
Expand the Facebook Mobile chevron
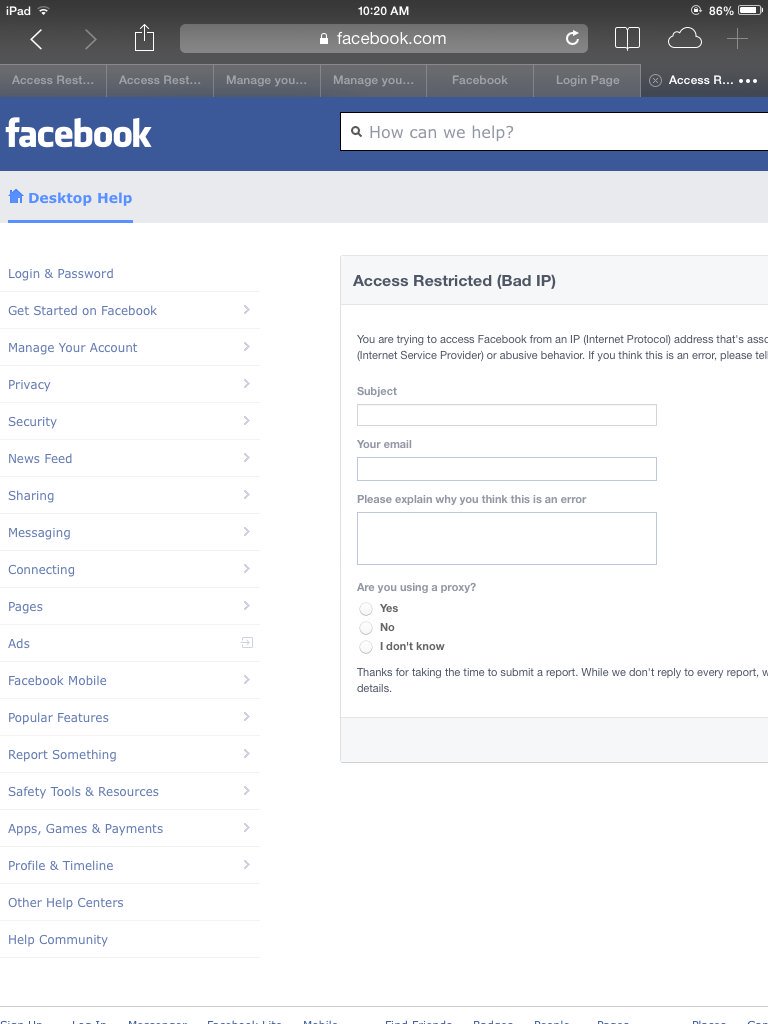pyautogui.click(x=246, y=680)
